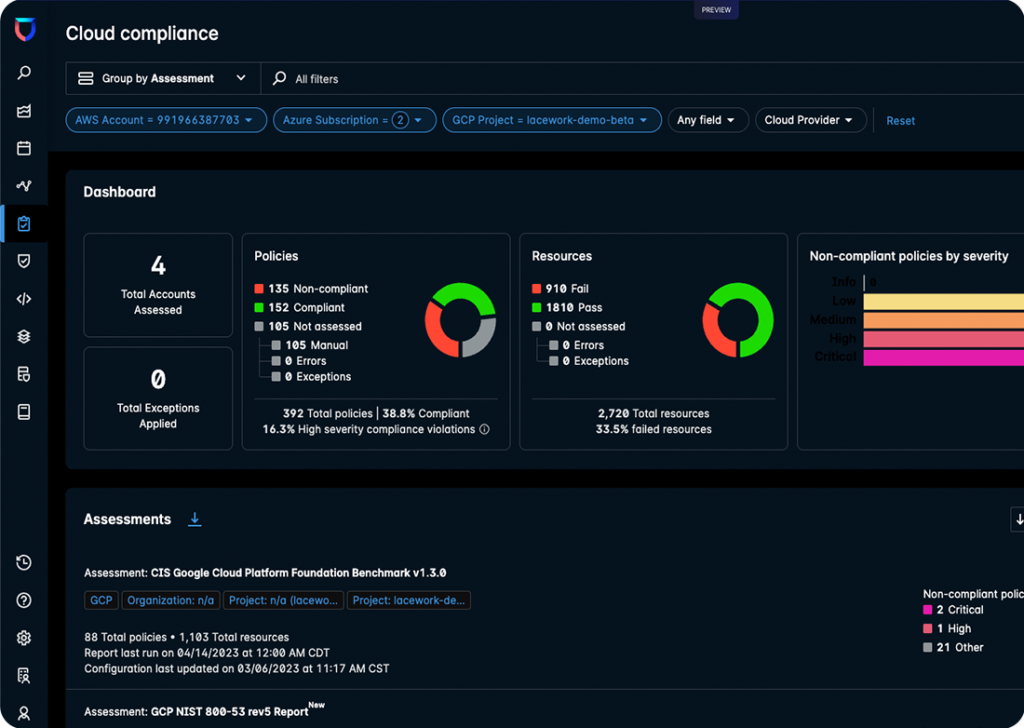The image size is (1024, 728).
Task: Open the shield Security section in sidebar
Action: pos(23,261)
